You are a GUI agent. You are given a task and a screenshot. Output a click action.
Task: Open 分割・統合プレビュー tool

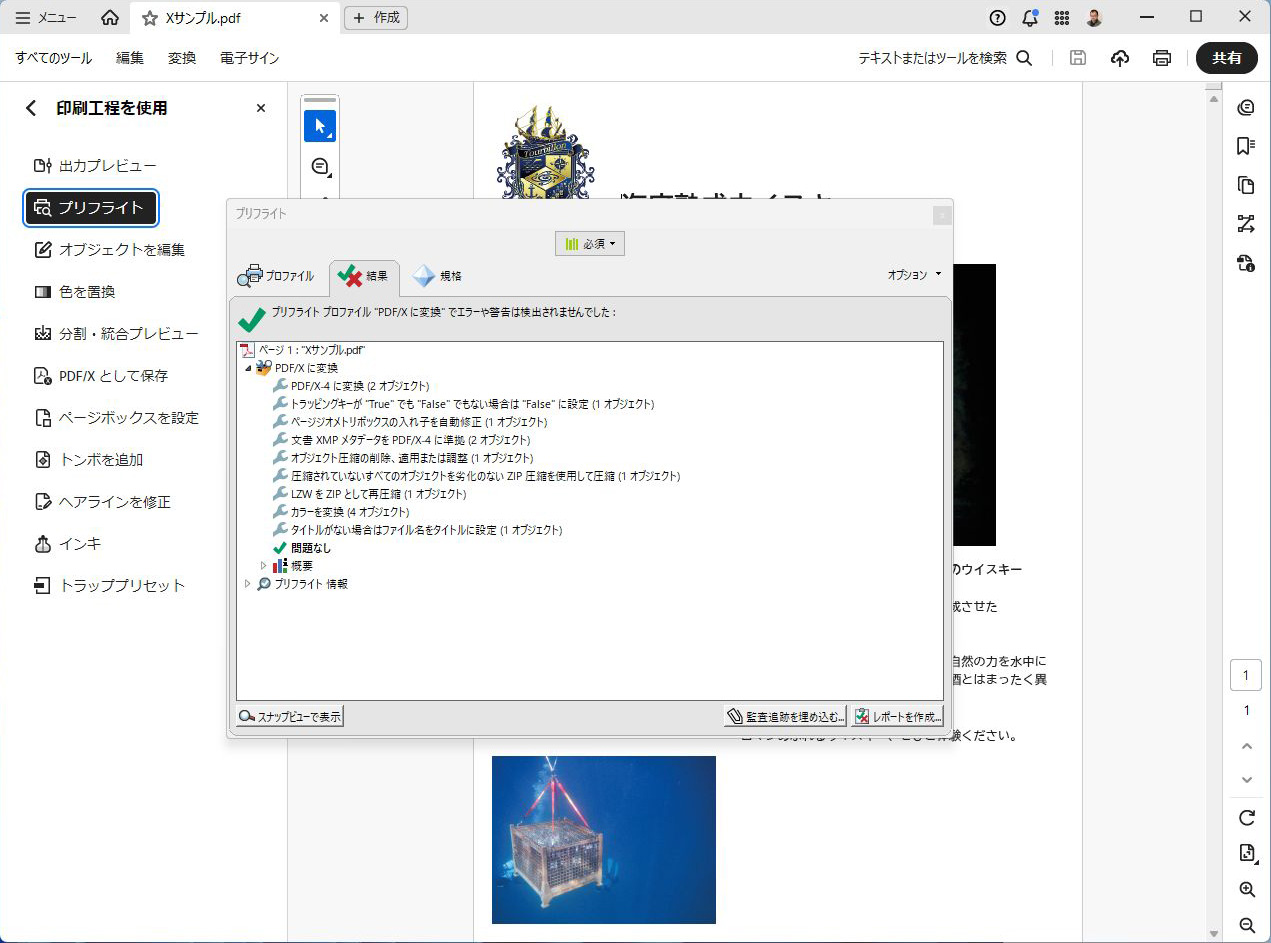coord(116,334)
